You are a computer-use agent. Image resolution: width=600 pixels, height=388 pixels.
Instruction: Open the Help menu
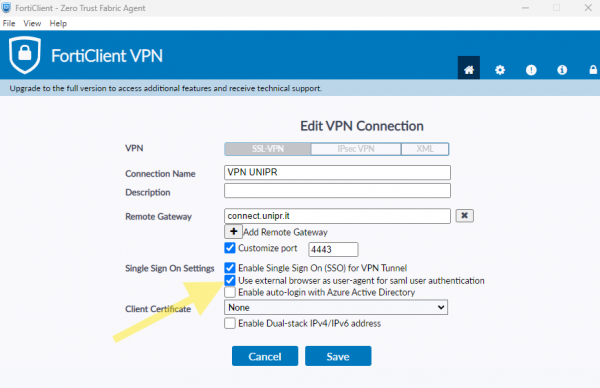58,23
